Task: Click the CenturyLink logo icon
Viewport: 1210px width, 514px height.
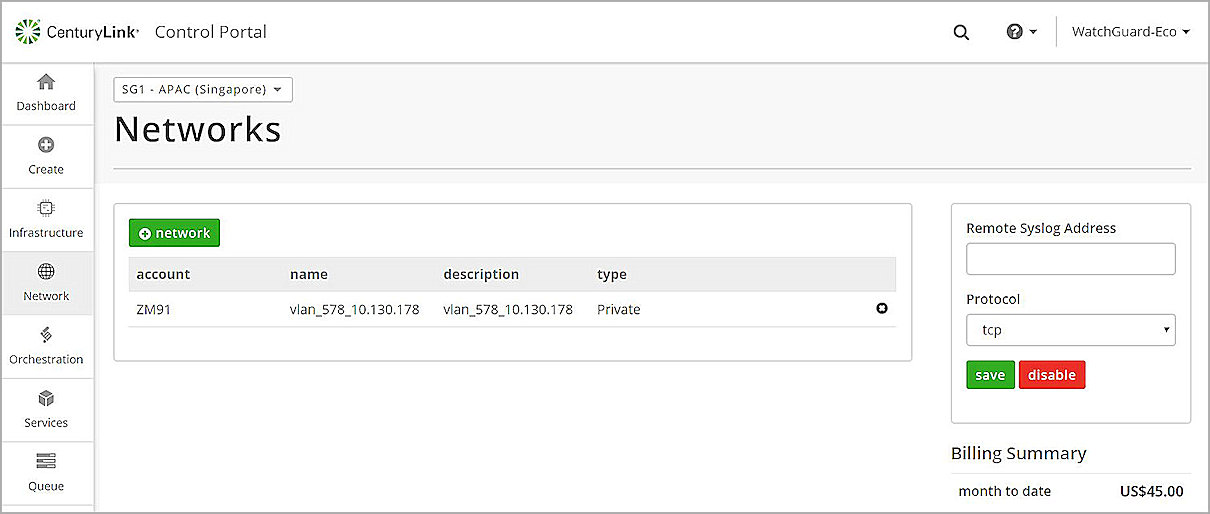Action: 29,32
